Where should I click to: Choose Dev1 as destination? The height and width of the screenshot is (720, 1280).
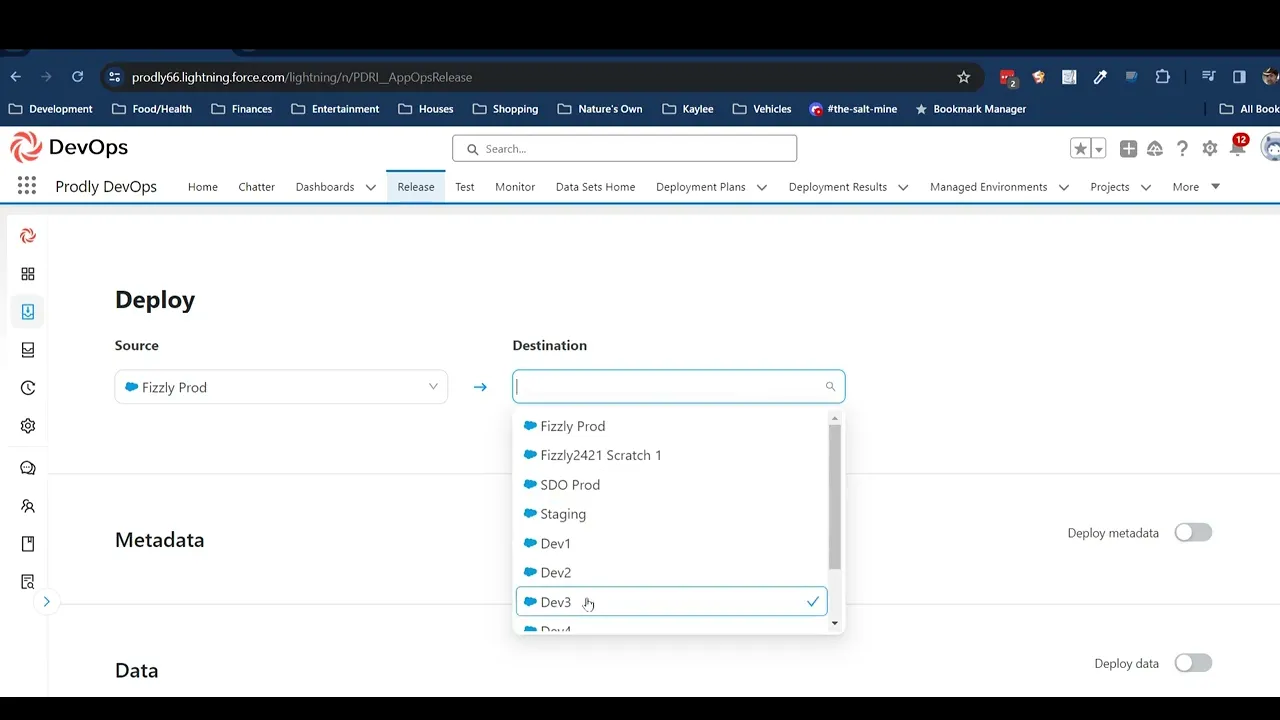pyautogui.click(x=671, y=543)
